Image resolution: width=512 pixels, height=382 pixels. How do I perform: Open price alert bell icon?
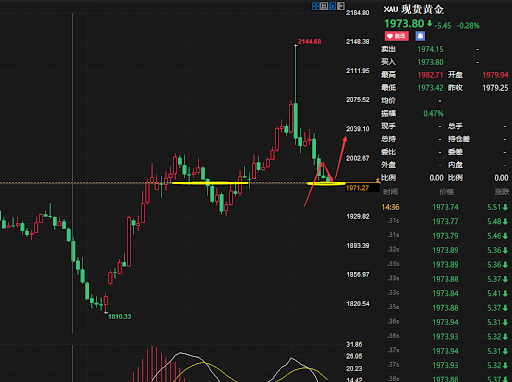point(420,36)
